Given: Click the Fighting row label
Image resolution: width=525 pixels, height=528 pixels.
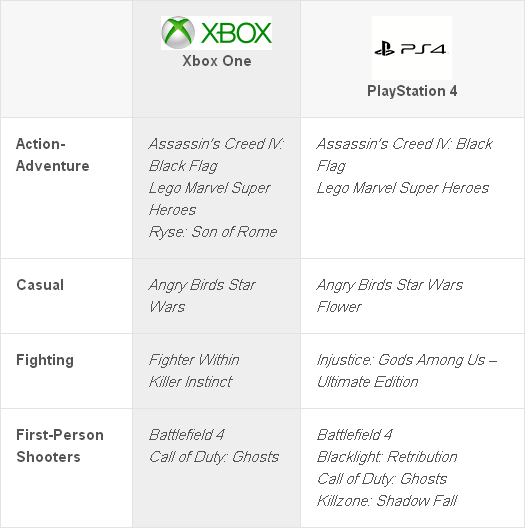Looking at the screenshot, I should [x=45, y=360].
